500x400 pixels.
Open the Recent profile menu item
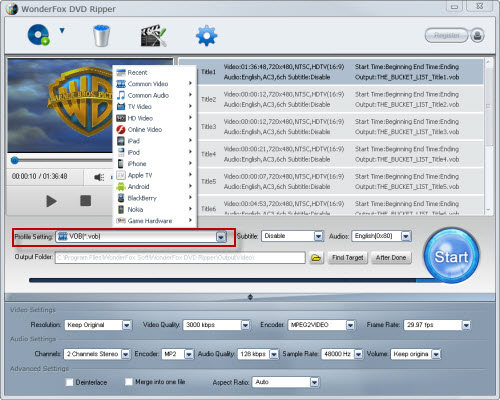coord(155,72)
